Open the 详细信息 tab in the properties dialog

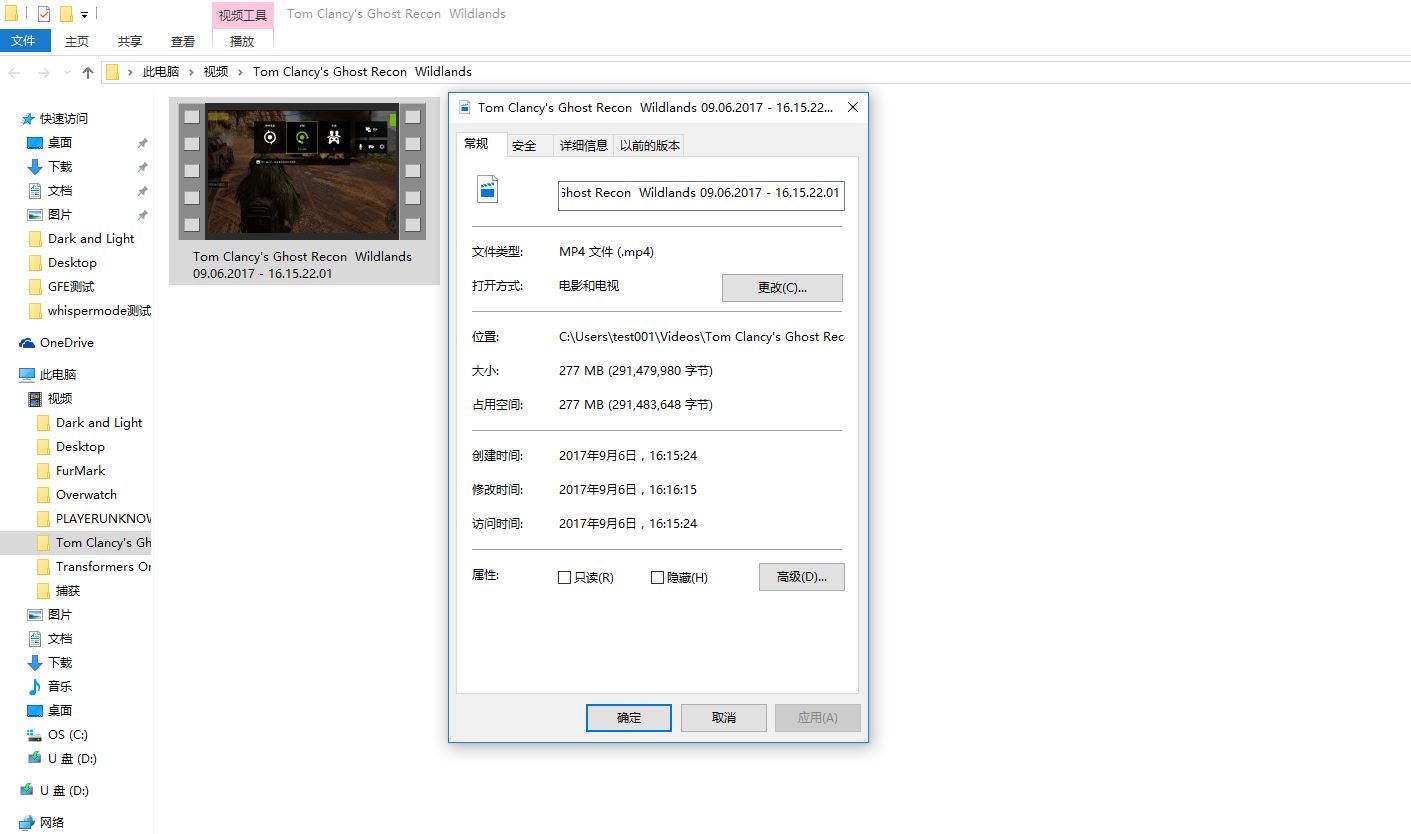(584, 146)
